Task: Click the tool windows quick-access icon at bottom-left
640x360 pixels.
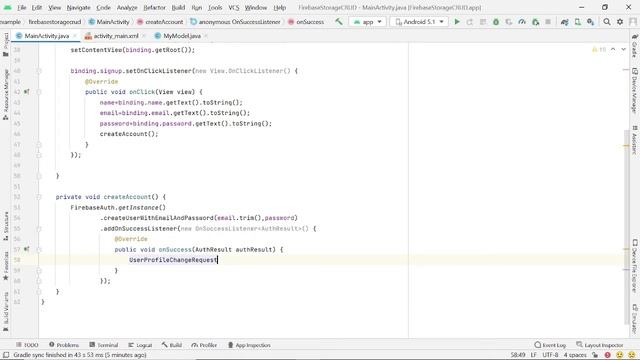Action: point(6,355)
